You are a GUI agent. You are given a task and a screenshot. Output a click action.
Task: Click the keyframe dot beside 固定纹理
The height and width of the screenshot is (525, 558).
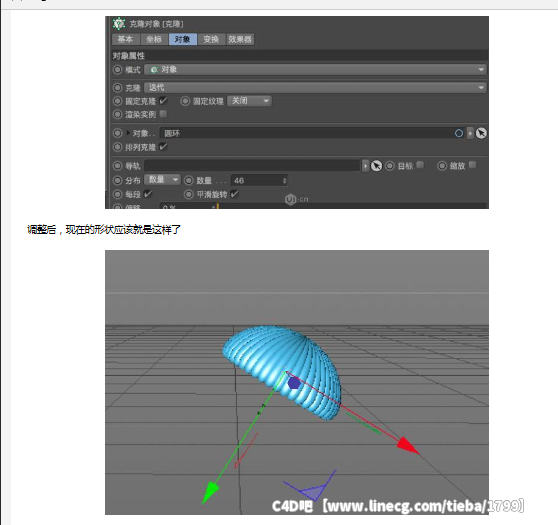(185, 101)
